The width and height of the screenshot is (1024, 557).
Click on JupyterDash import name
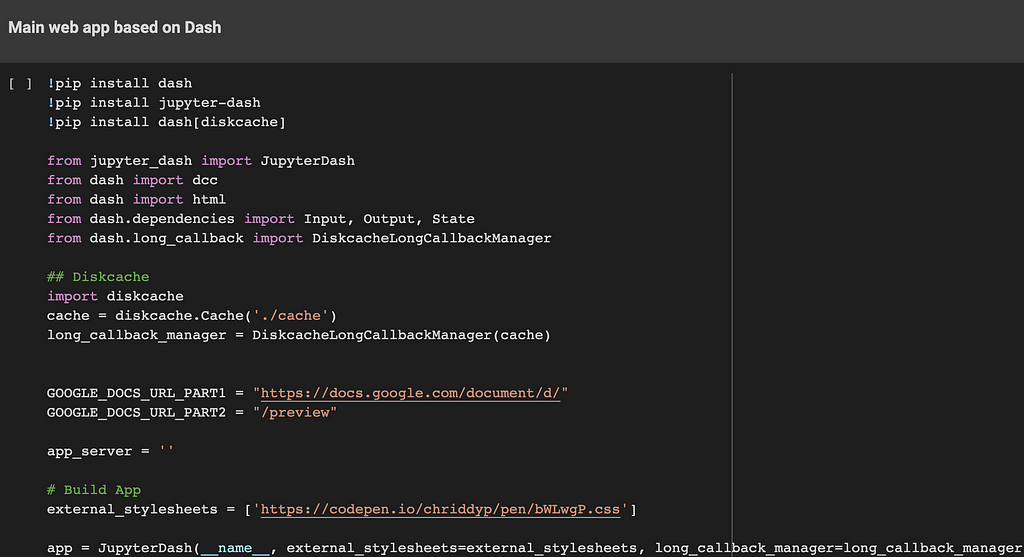pos(308,161)
